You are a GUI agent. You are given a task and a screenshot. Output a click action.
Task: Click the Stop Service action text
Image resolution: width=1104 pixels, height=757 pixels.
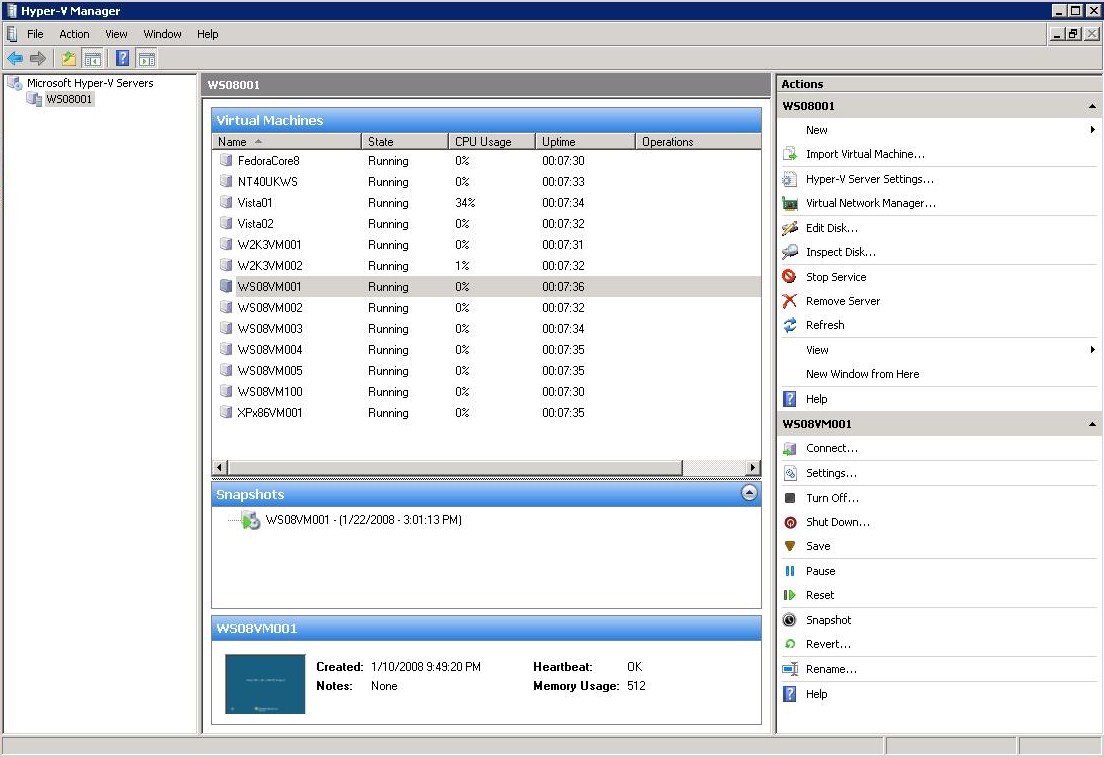tap(836, 277)
